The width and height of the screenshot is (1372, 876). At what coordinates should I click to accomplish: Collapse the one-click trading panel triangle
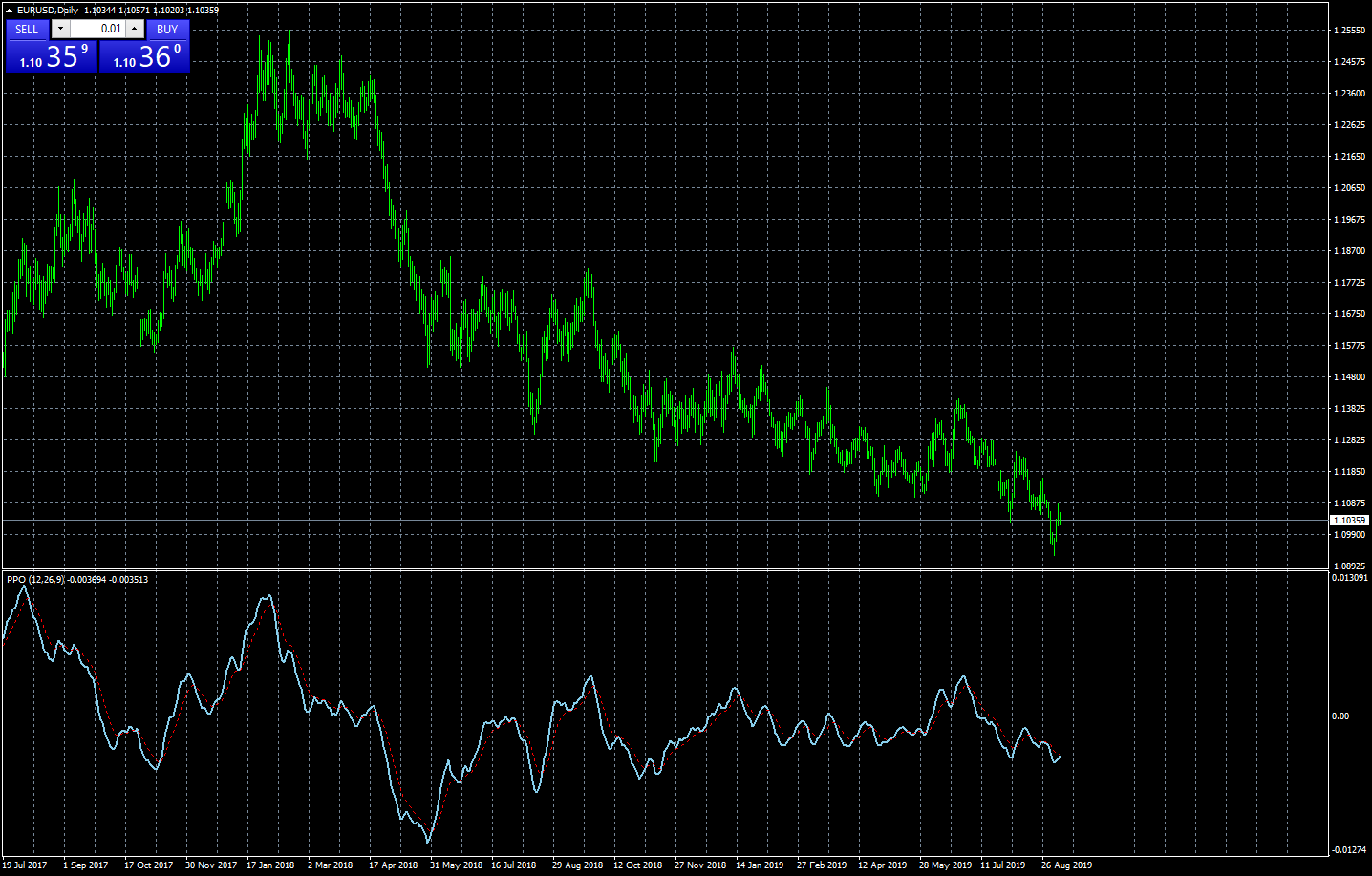click(9, 11)
